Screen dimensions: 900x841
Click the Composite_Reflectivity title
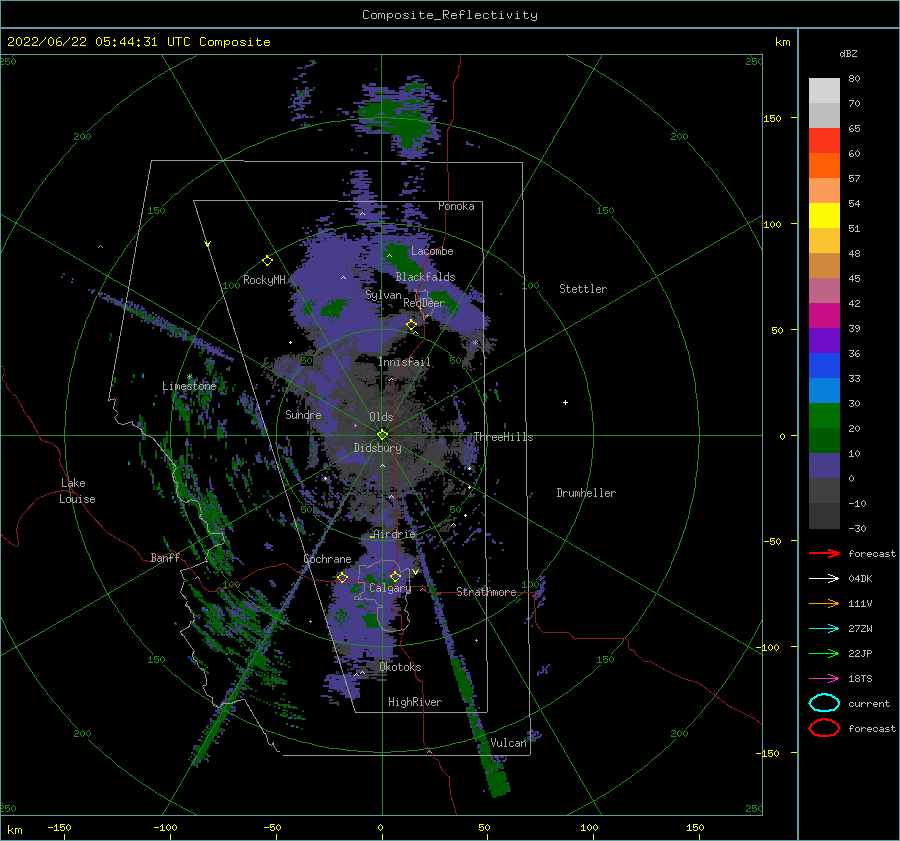(x=450, y=15)
